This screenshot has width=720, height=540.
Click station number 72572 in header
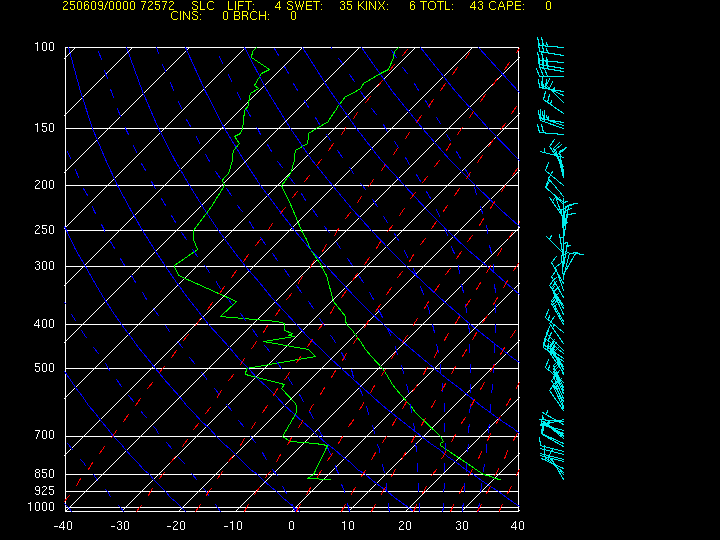point(158,6)
